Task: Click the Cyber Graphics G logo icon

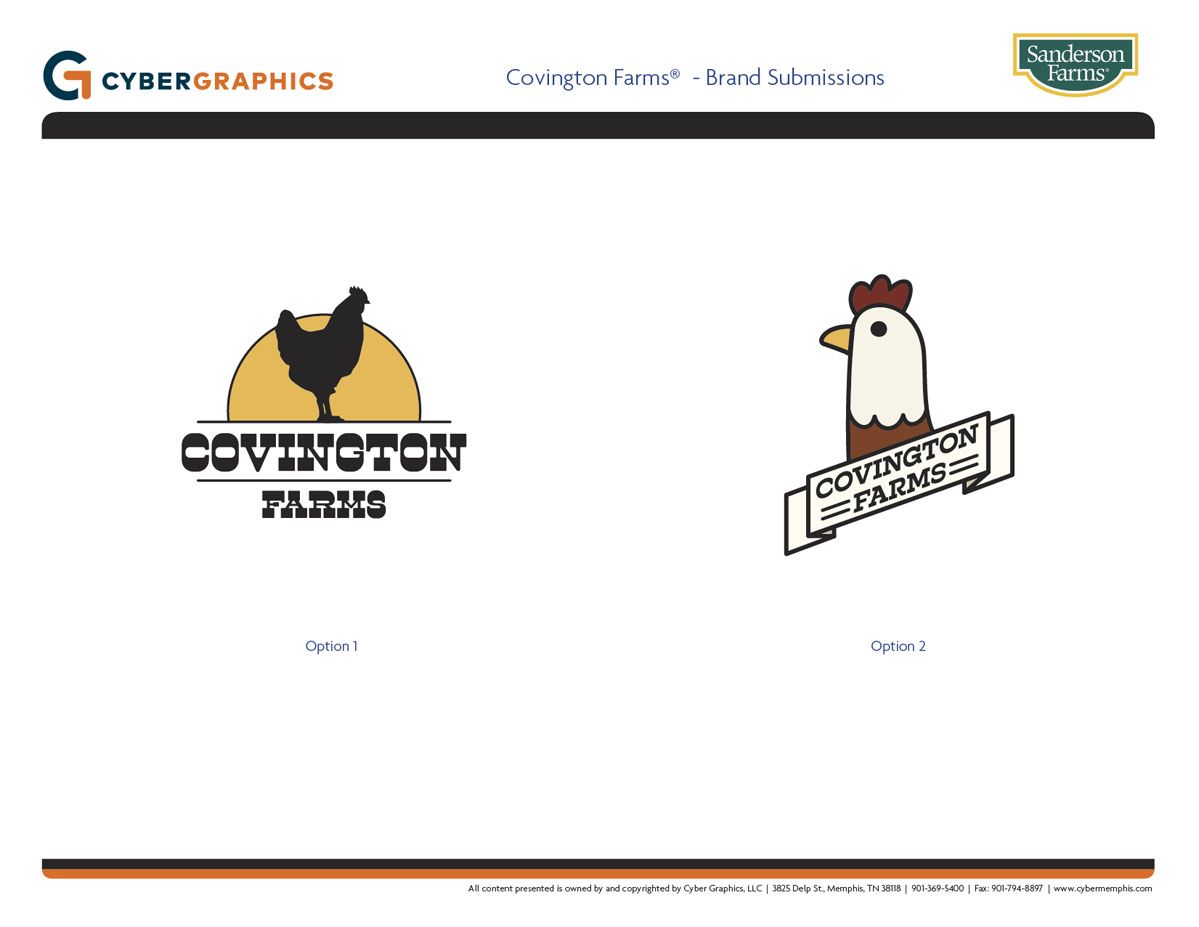Action: tap(67, 77)
